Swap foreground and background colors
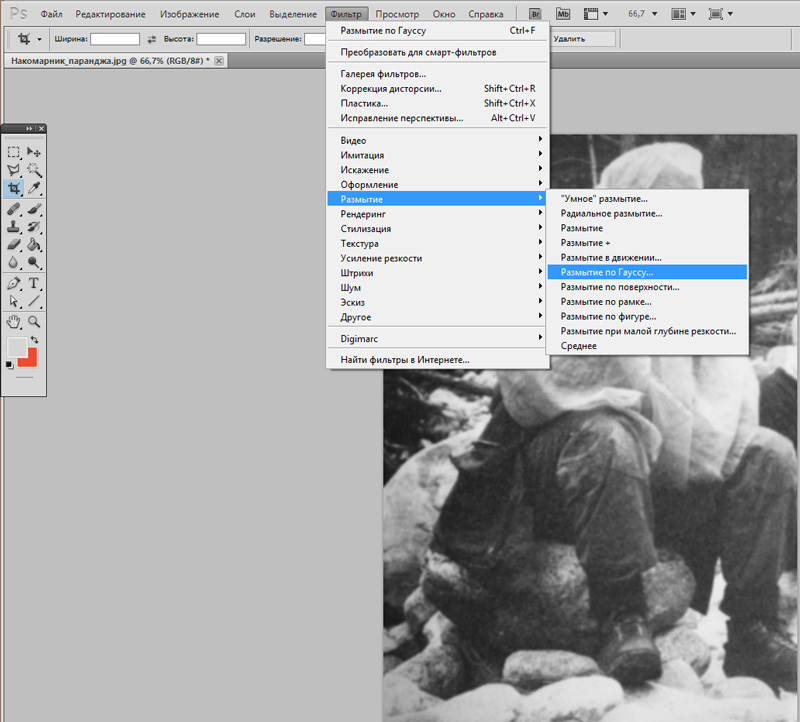800x722 pixels. tap(35, 339)
